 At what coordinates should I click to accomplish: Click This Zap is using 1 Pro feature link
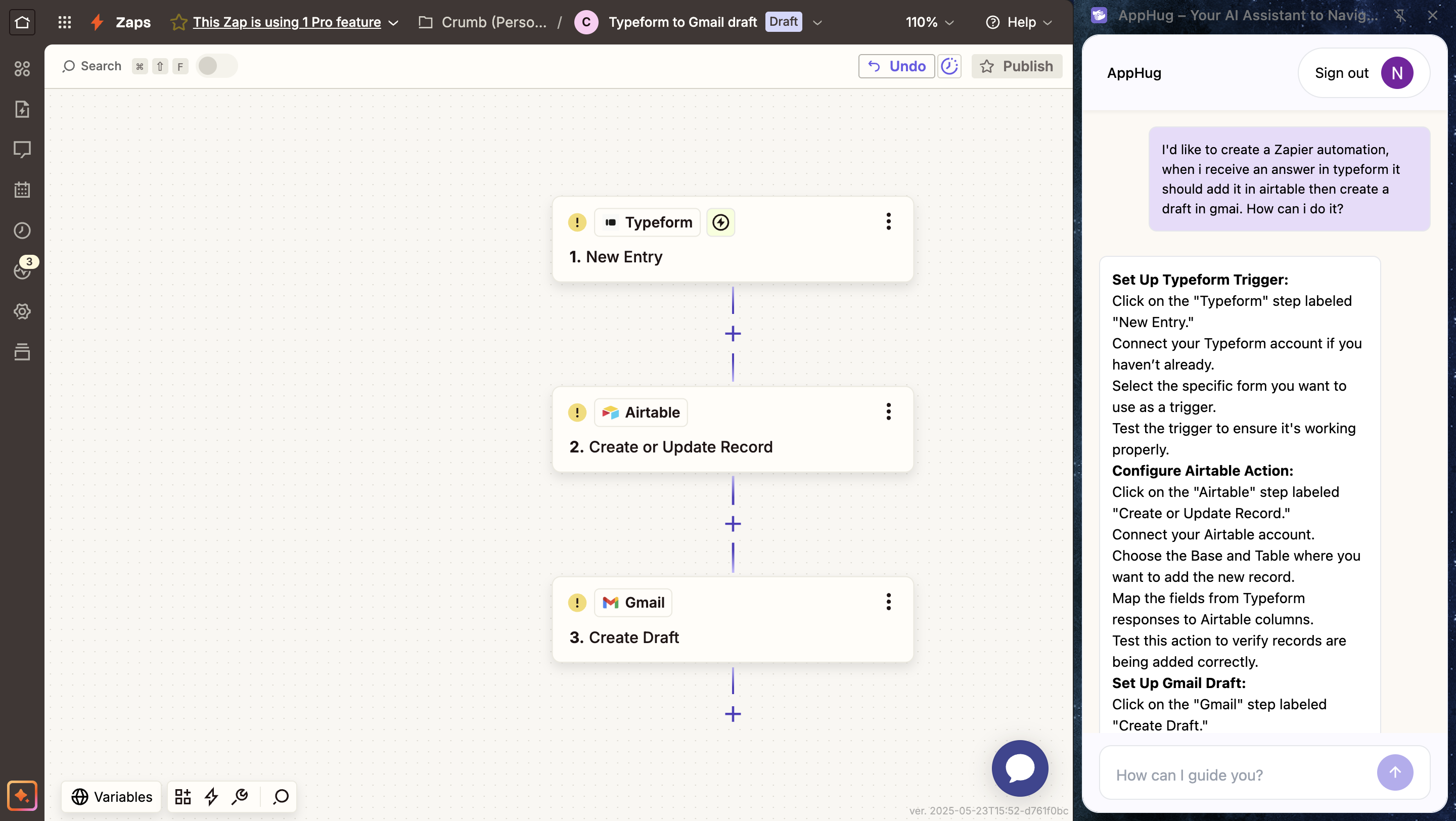point(287,22)
